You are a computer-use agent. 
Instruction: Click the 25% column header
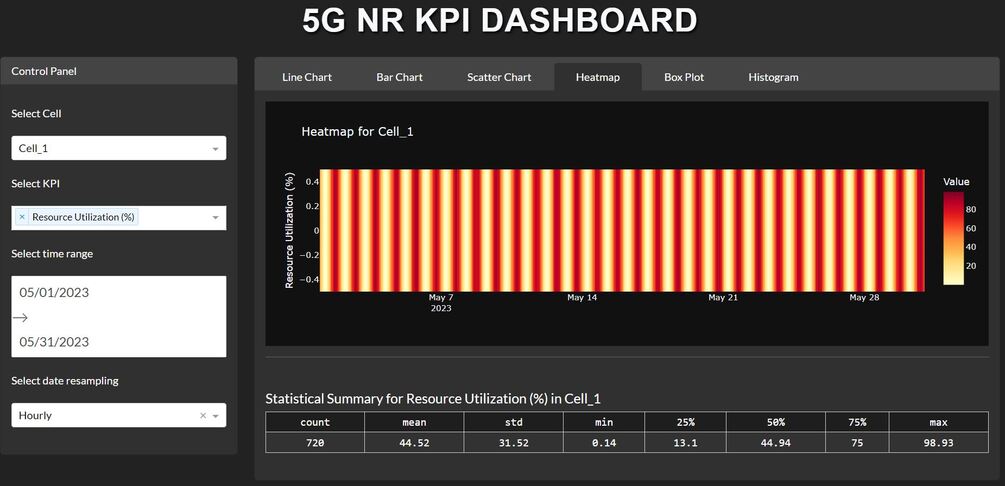685,422
